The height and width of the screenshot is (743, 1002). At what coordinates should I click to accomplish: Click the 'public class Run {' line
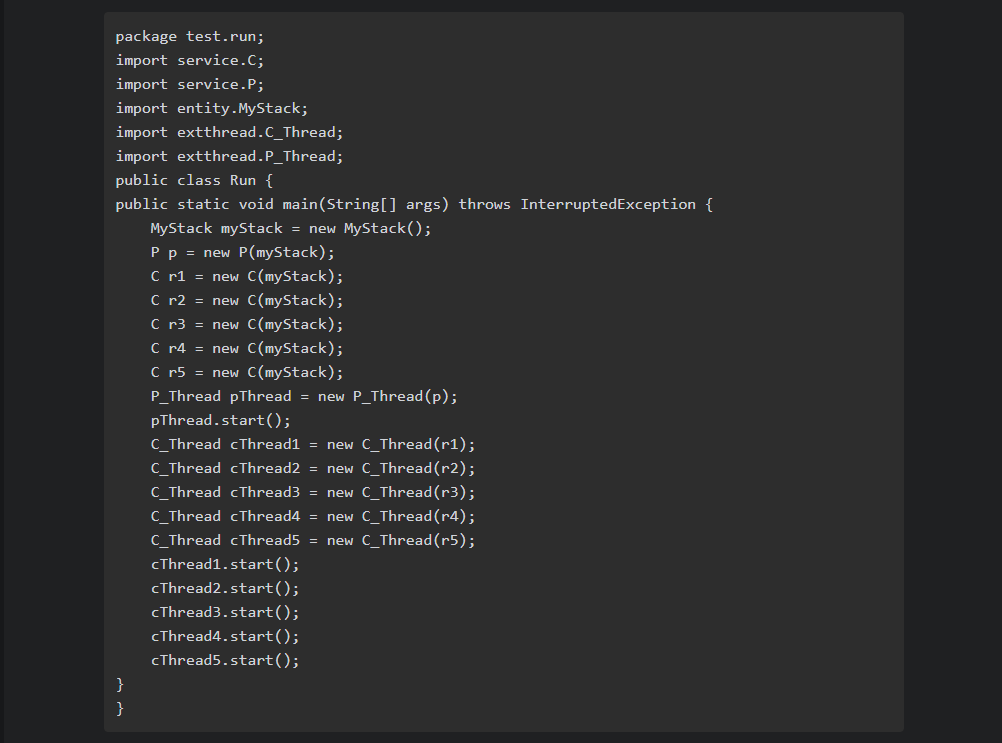(x=194, y=181)
